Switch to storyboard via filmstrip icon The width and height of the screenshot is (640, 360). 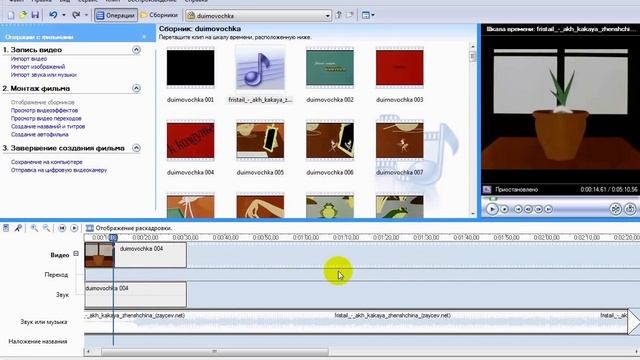(90, 228)
